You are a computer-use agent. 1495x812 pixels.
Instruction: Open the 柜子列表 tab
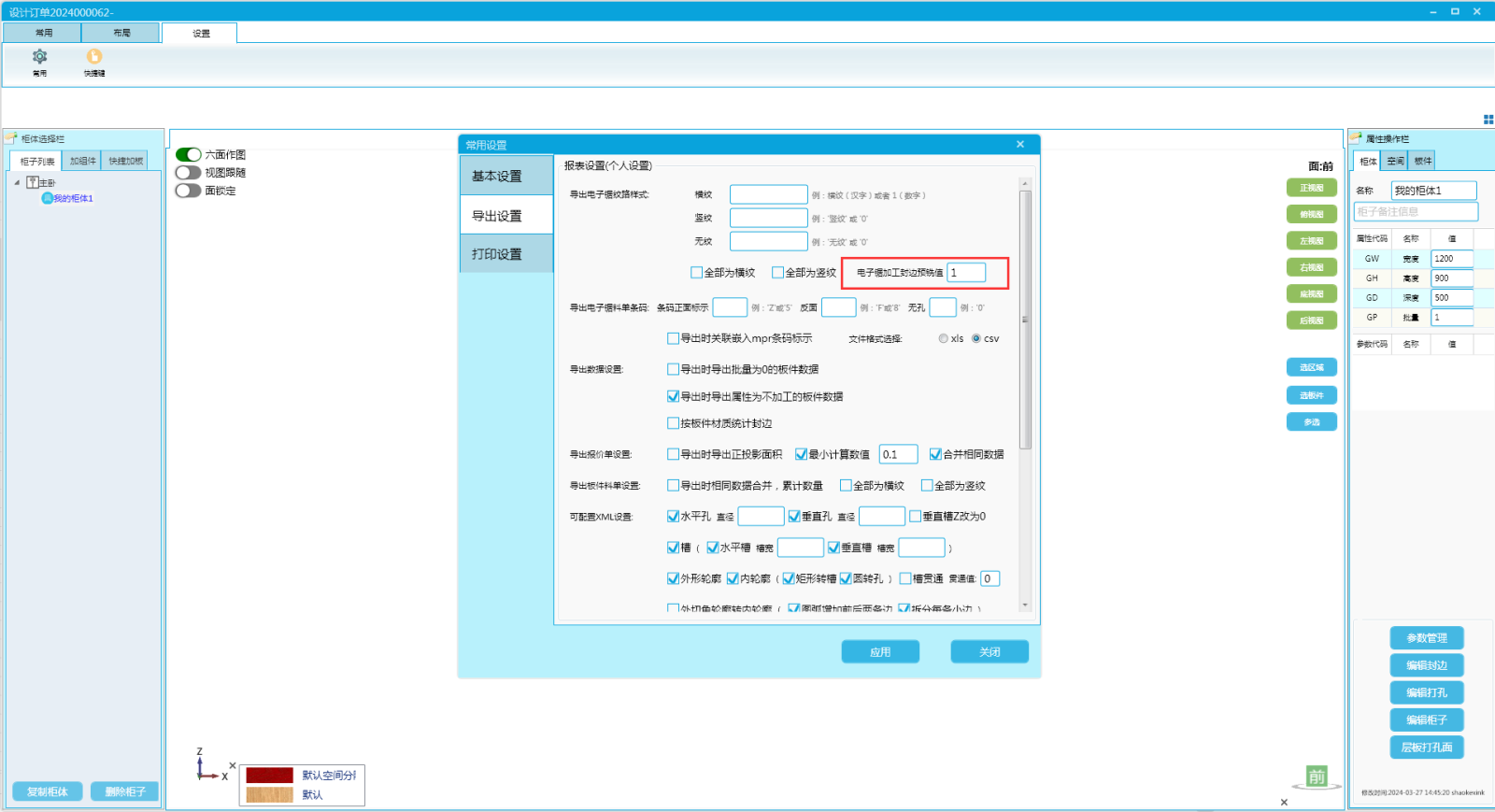tap(37, 161)
